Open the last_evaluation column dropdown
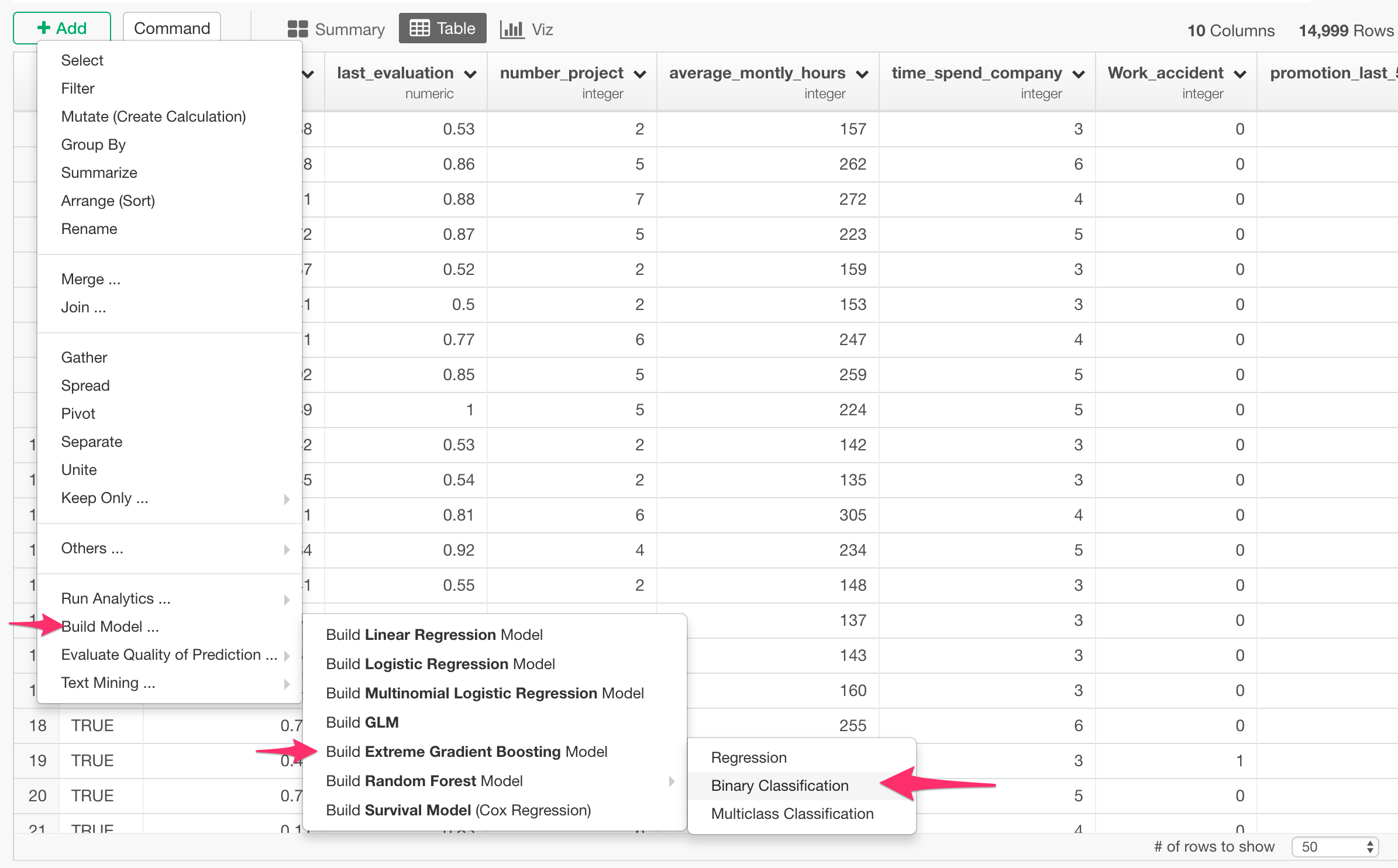1398x868 pixels. 471,73
